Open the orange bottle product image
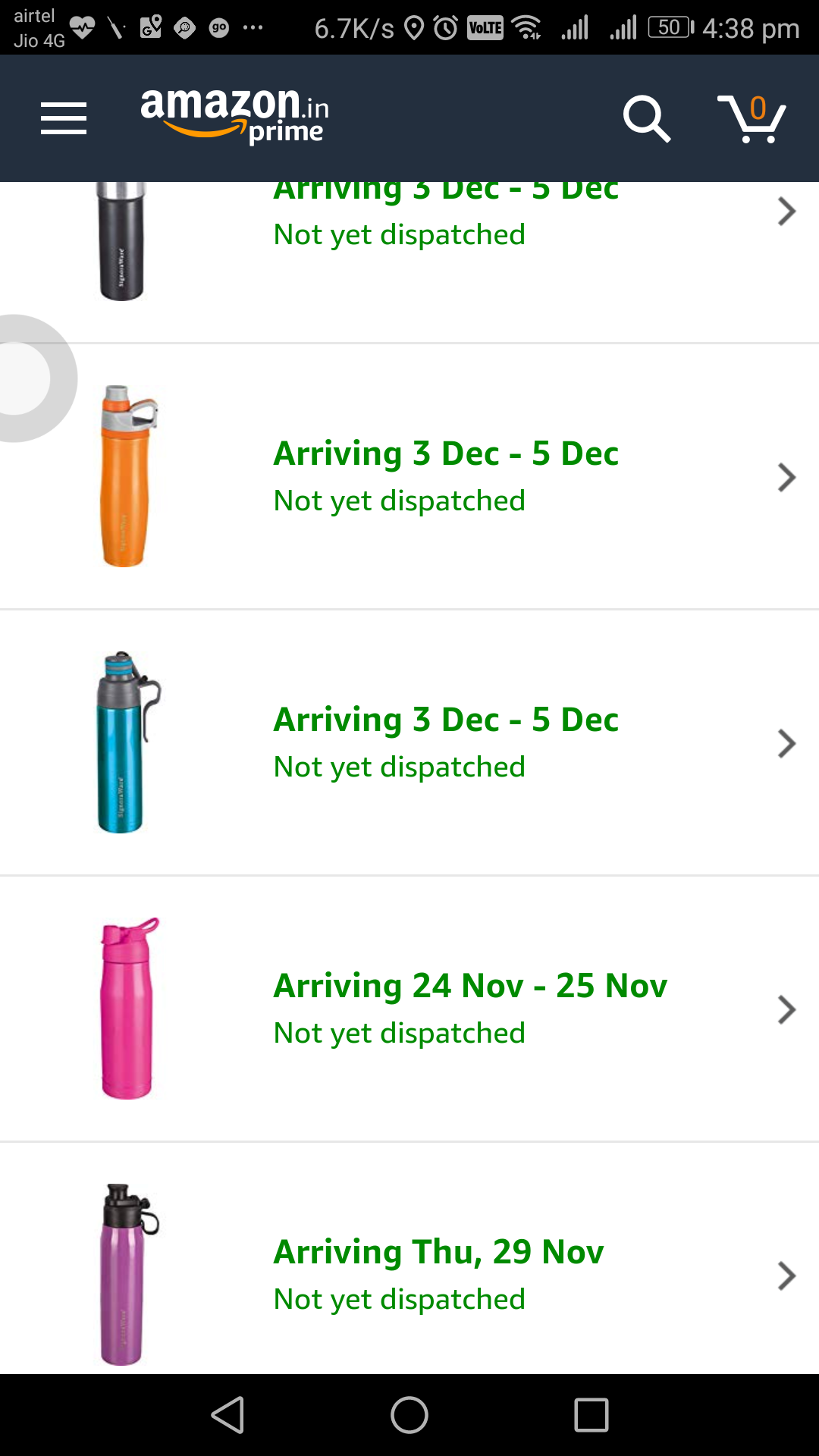This screenshot has width=819, height=1456. pyautogui.click(x=127, y=476)
